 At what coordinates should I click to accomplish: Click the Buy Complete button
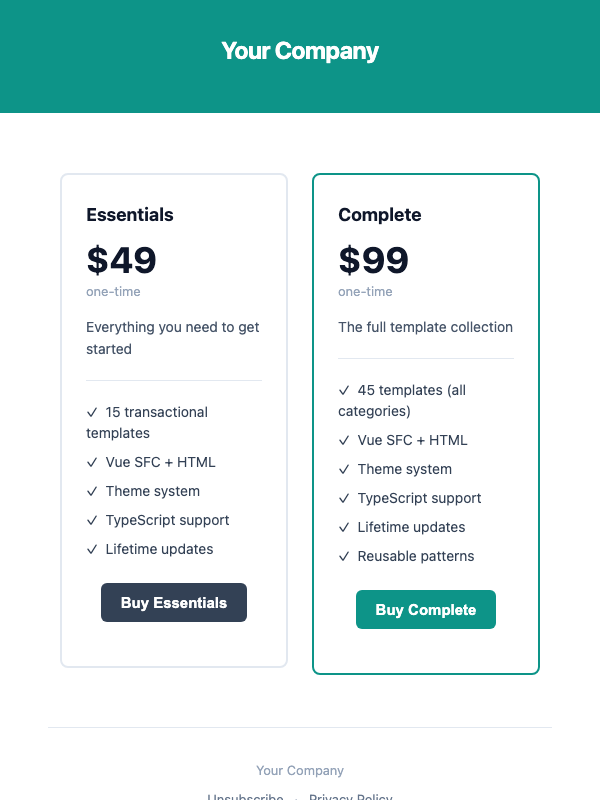click(x=425, y=609)
